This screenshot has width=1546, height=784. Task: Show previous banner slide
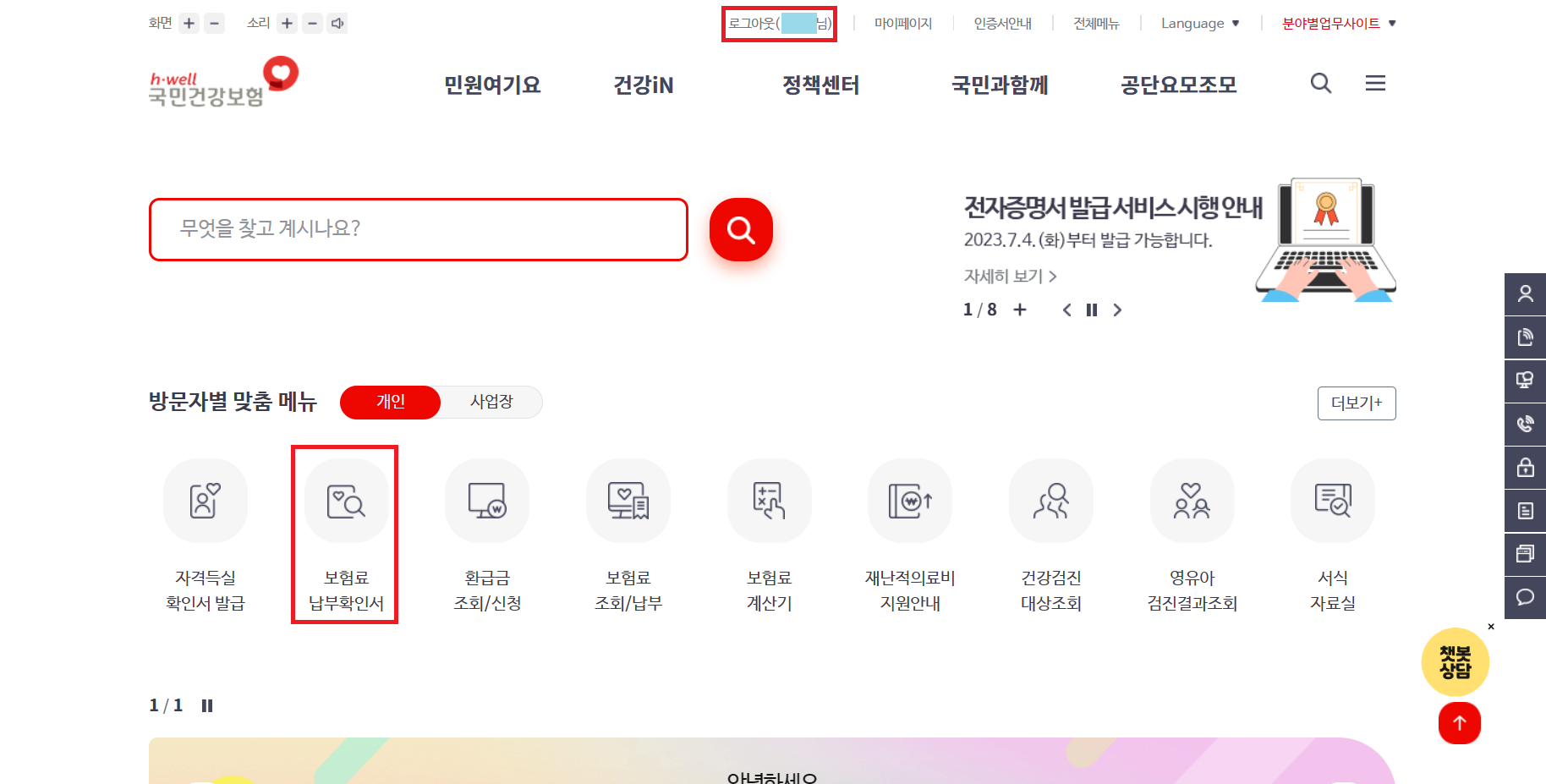pyautogui.click(x=1067, y=310)
